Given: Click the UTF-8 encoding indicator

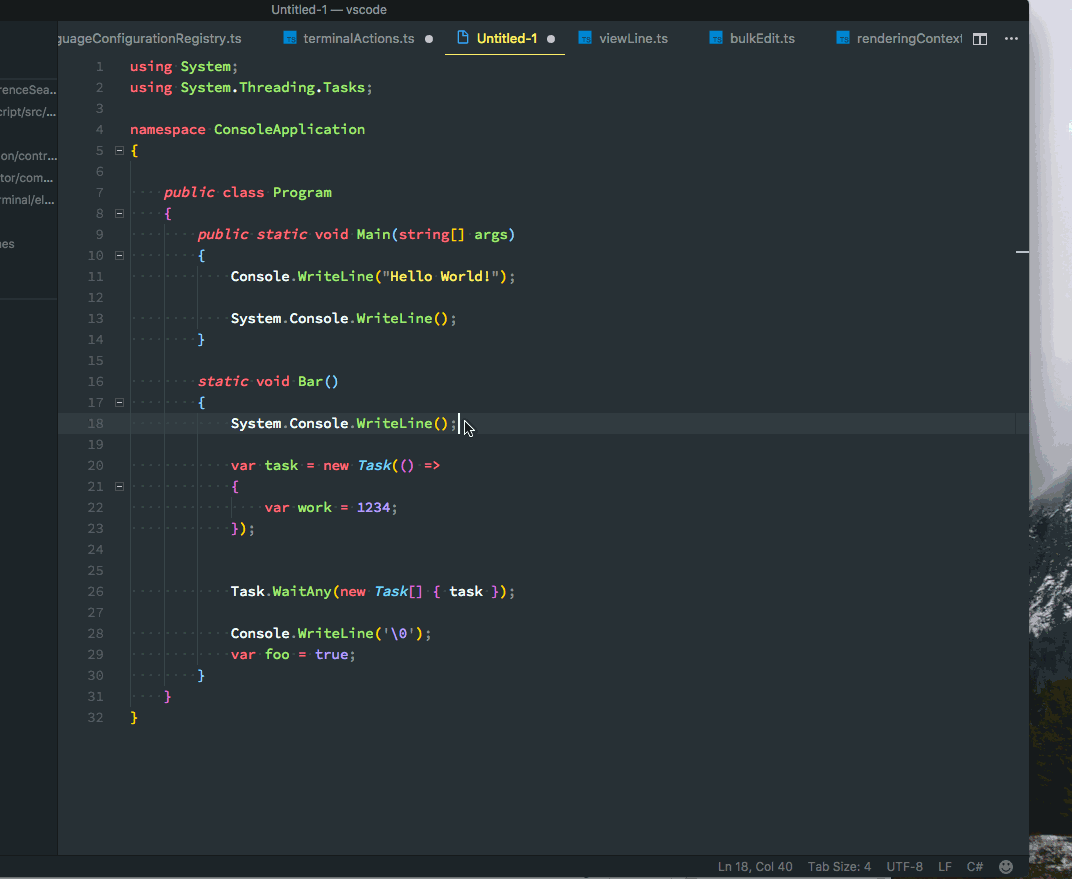Looking at the screenshot, I should 904,866.
